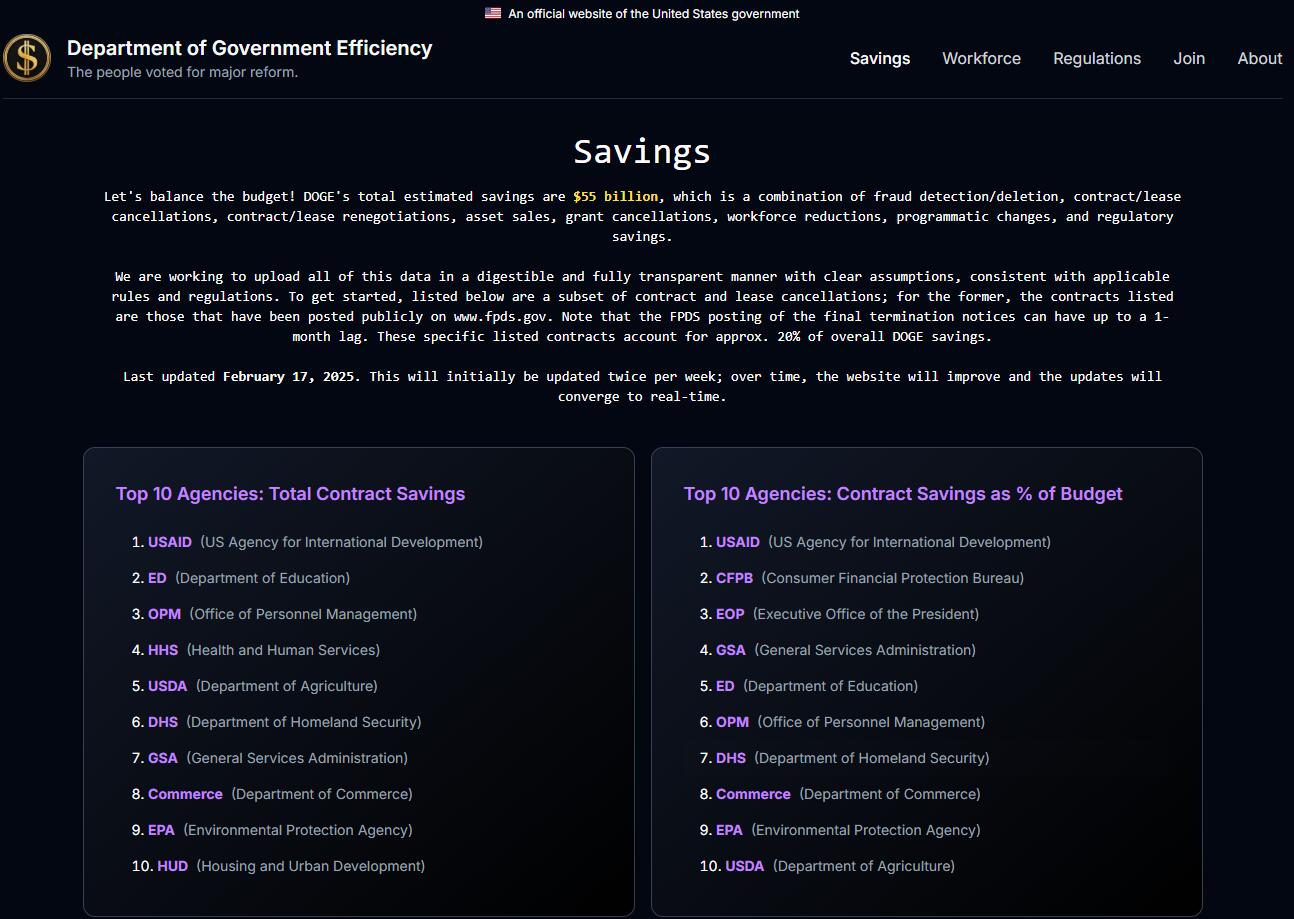Click the DOGE dollar coin logo
The width and height of the screenshot is (1294, 919).
coord(27,58)
